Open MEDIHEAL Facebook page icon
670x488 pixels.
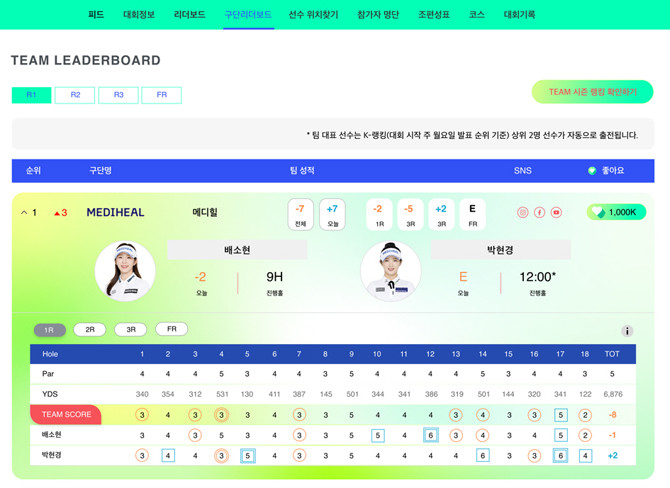click(x=539, y=213)
